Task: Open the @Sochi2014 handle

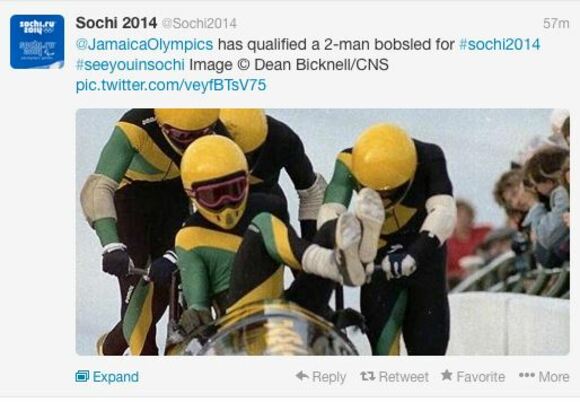Action: [x=199, y=24]
